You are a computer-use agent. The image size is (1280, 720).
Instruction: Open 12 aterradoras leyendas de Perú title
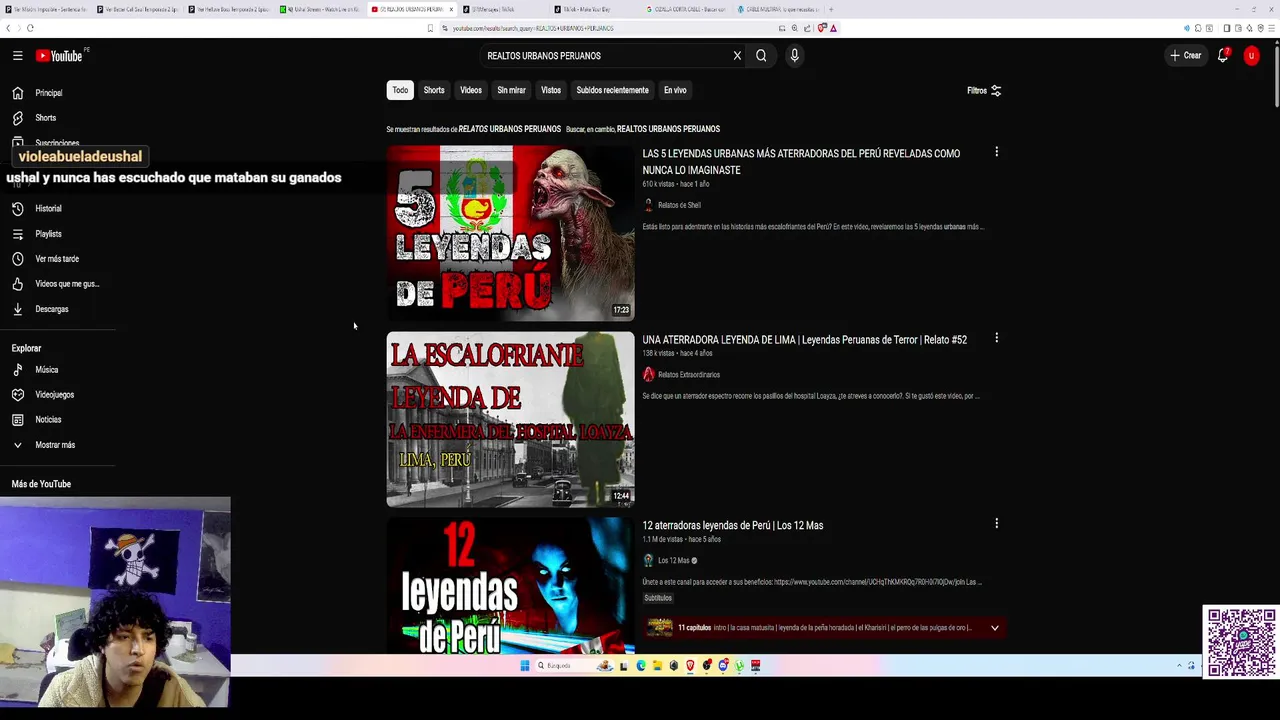coord(732,526)
